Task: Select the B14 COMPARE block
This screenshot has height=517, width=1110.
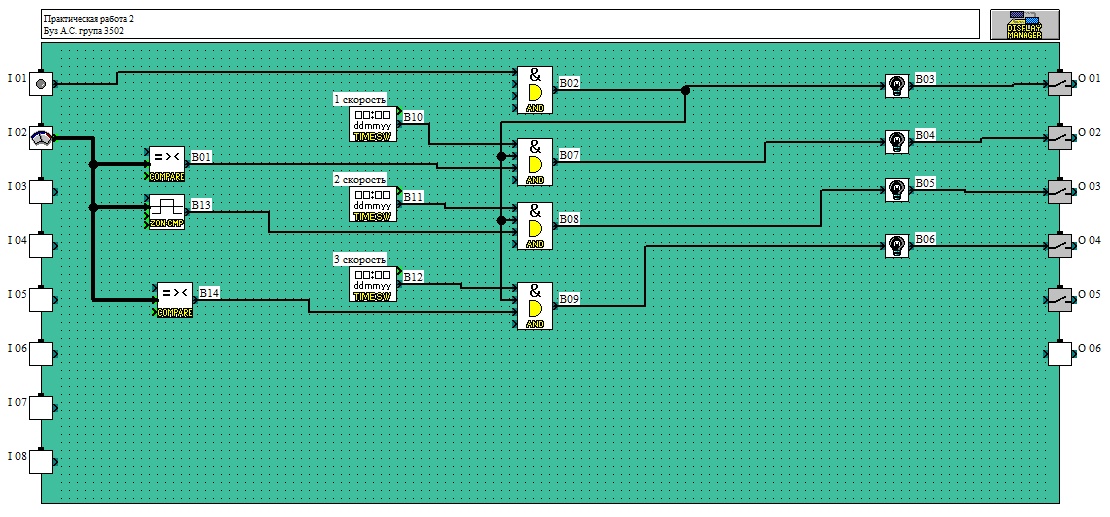Action: 175,300
